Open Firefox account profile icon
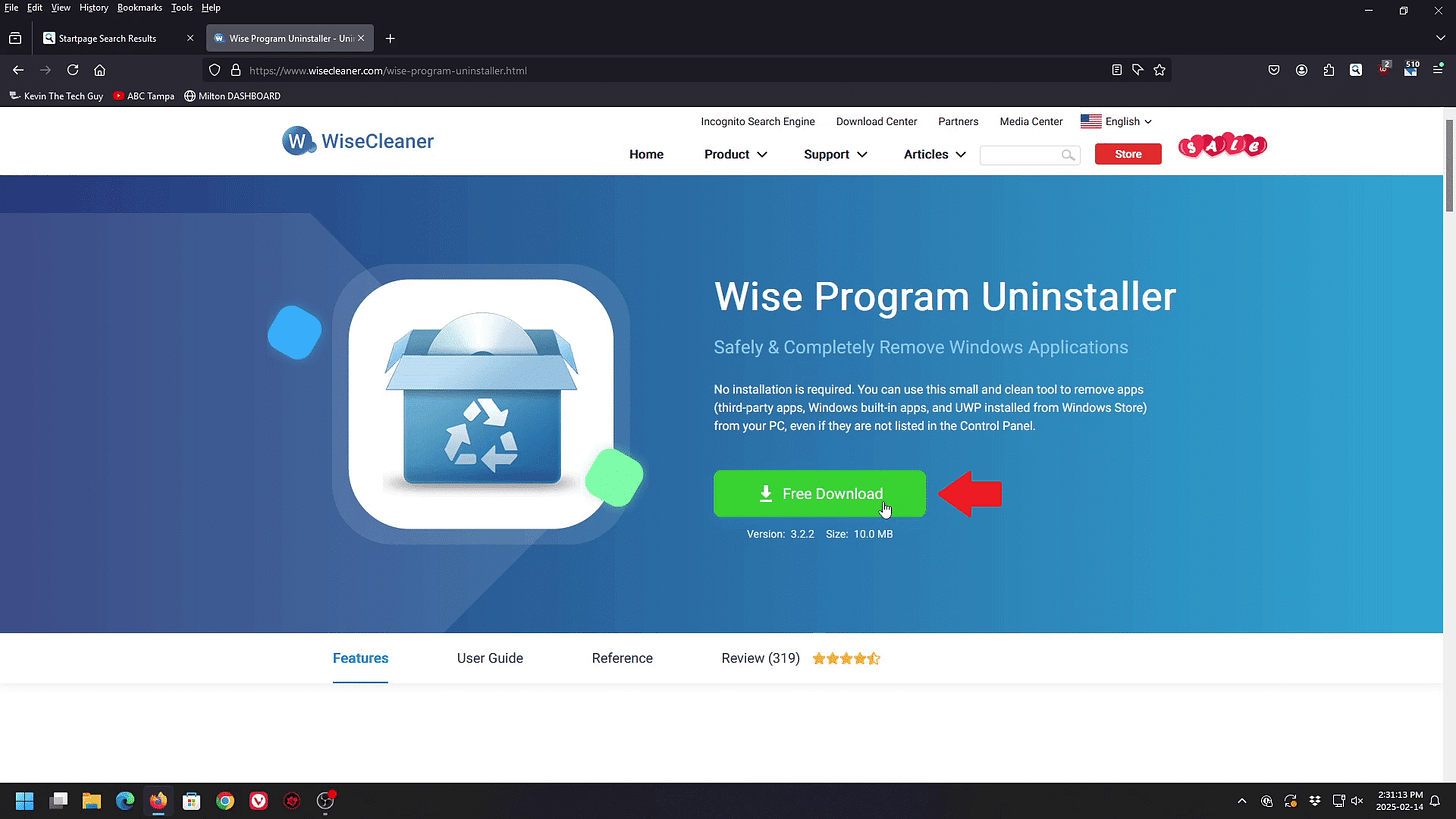Screen dimensions: 1456x819 click(x=1302, y=70)
